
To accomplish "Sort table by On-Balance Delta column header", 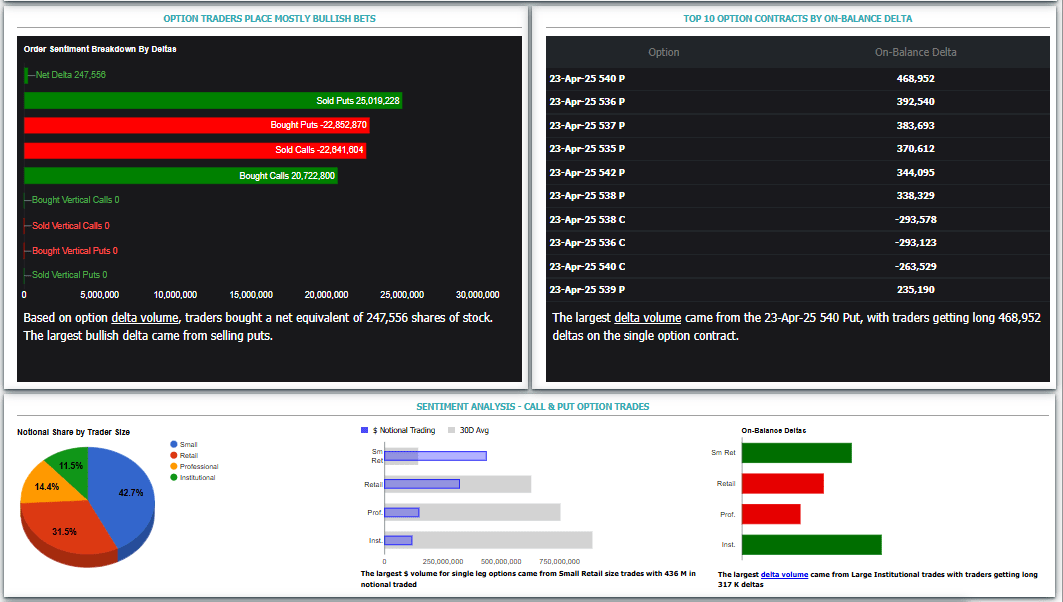I will (x=915, y=52).
